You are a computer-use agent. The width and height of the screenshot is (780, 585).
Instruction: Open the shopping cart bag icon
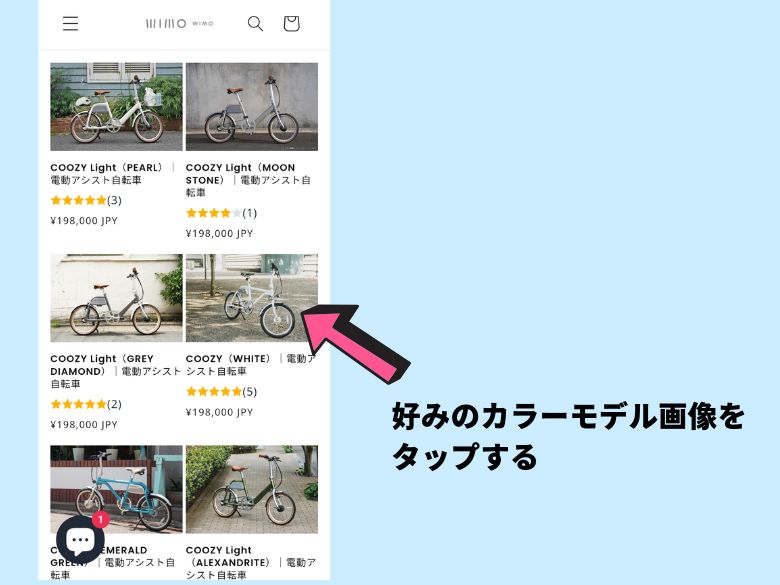tap(292, 23)
